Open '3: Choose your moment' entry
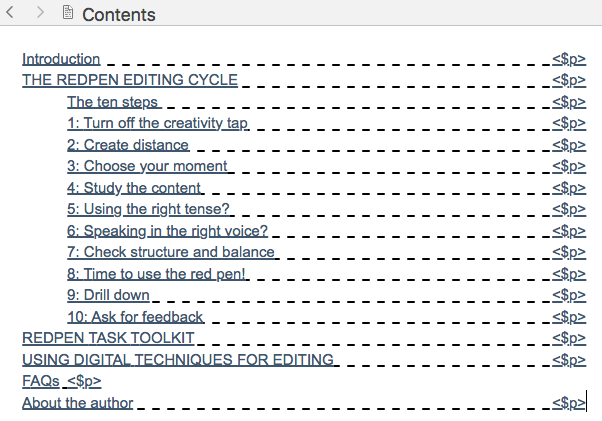The height and width of the screenshot is (421, 602). tap(147, 166)
